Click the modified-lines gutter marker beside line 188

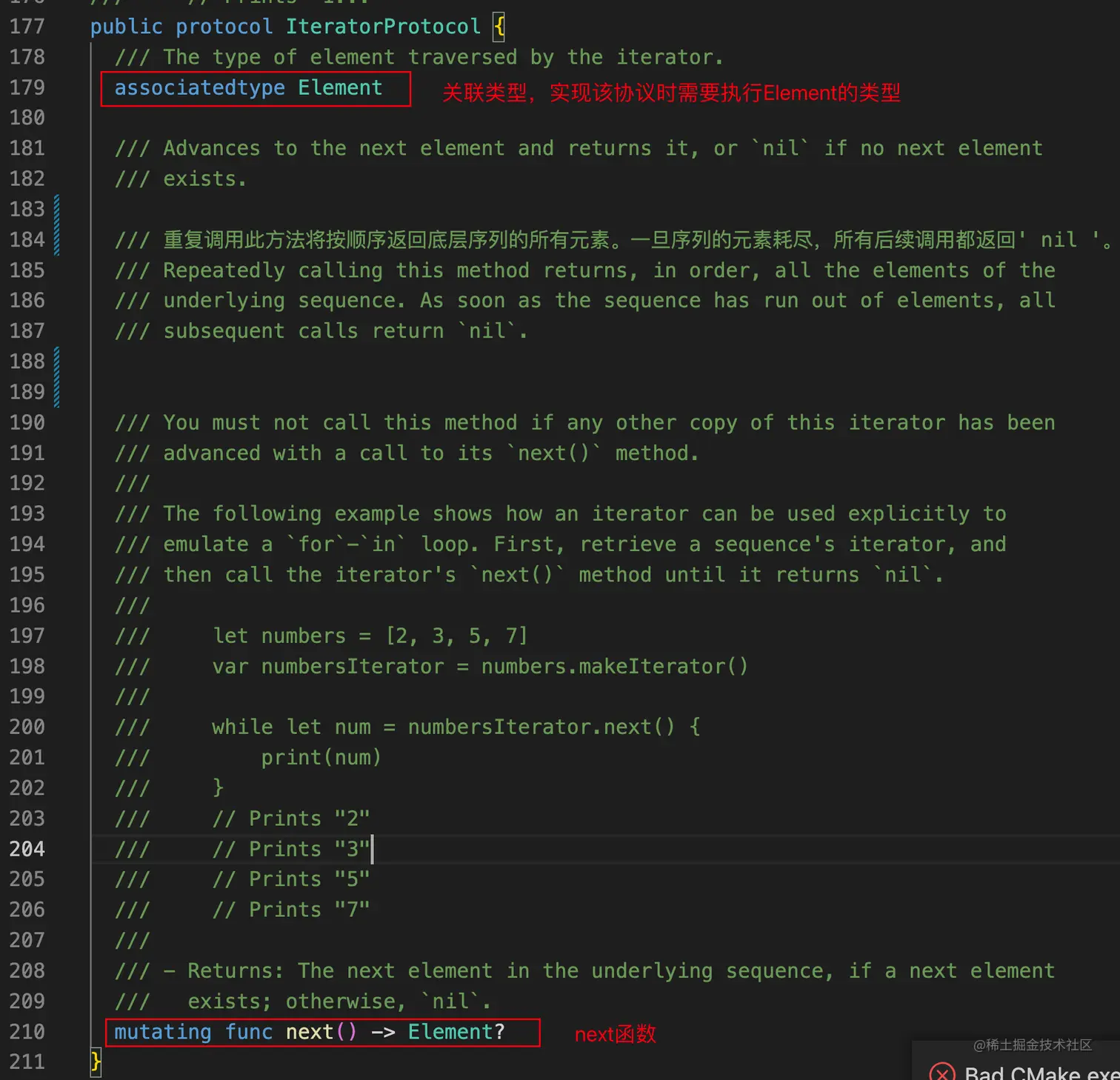tap(57, 377)
